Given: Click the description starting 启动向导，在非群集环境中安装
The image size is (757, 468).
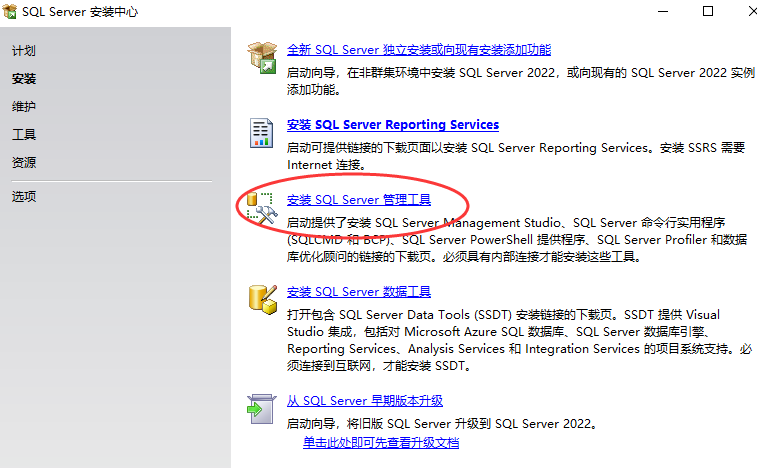Looking at the screenshot, I should 521,81.
